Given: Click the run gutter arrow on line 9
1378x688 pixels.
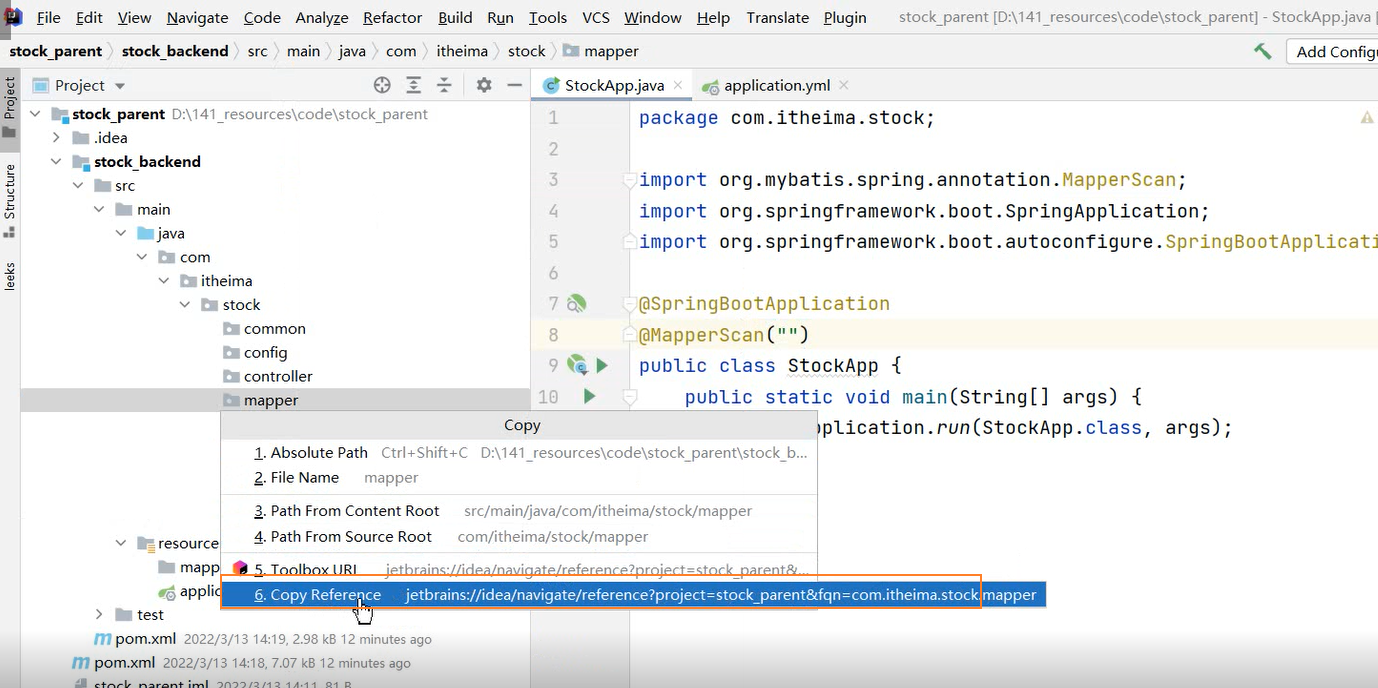Looking at the screenshot, I should pos(602,365).
